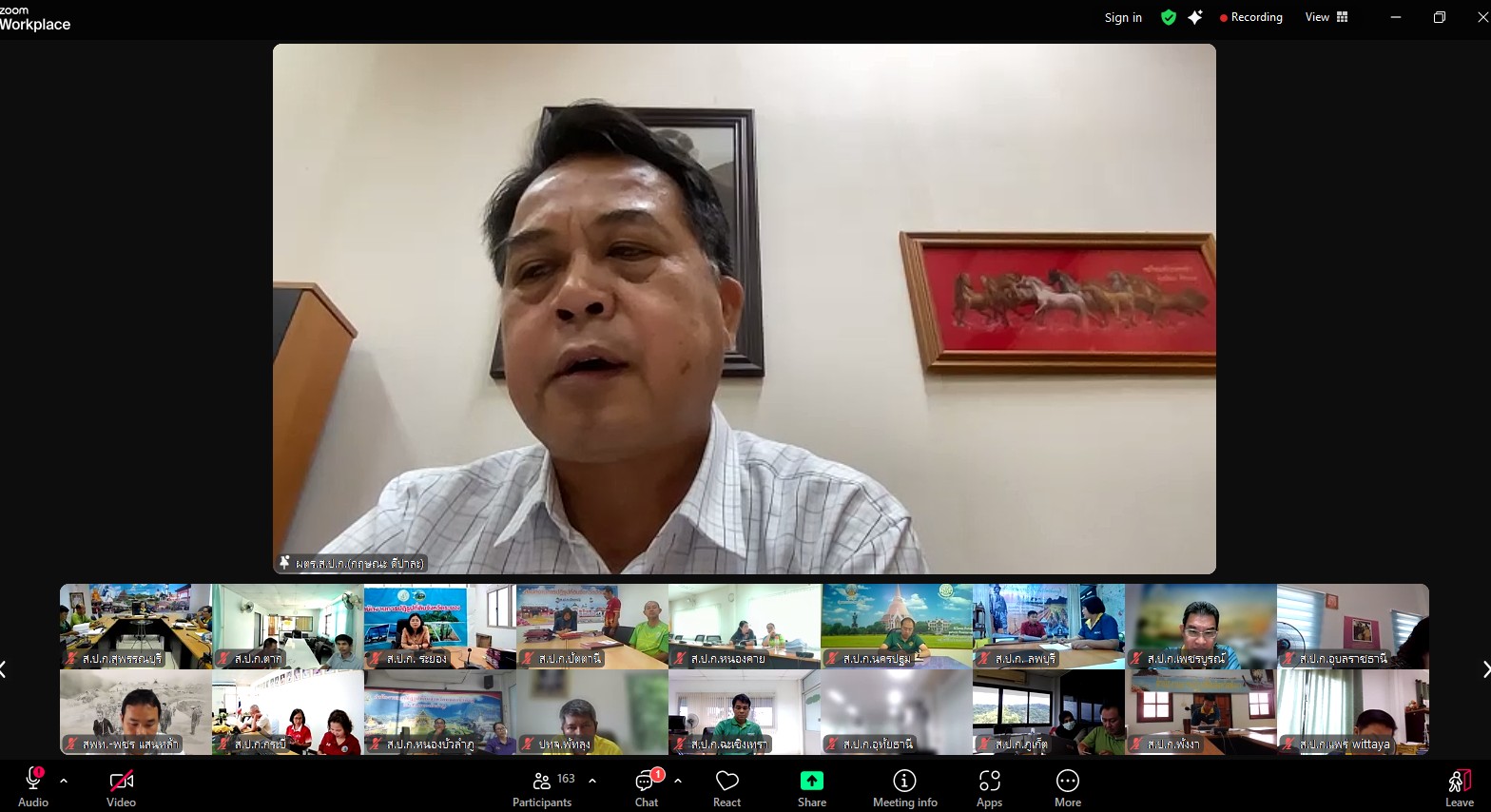Select the ส.ป.ก.ปัตตานี participant thumbnail
The image size is (1491, 812).
click(x=592, y=627)
